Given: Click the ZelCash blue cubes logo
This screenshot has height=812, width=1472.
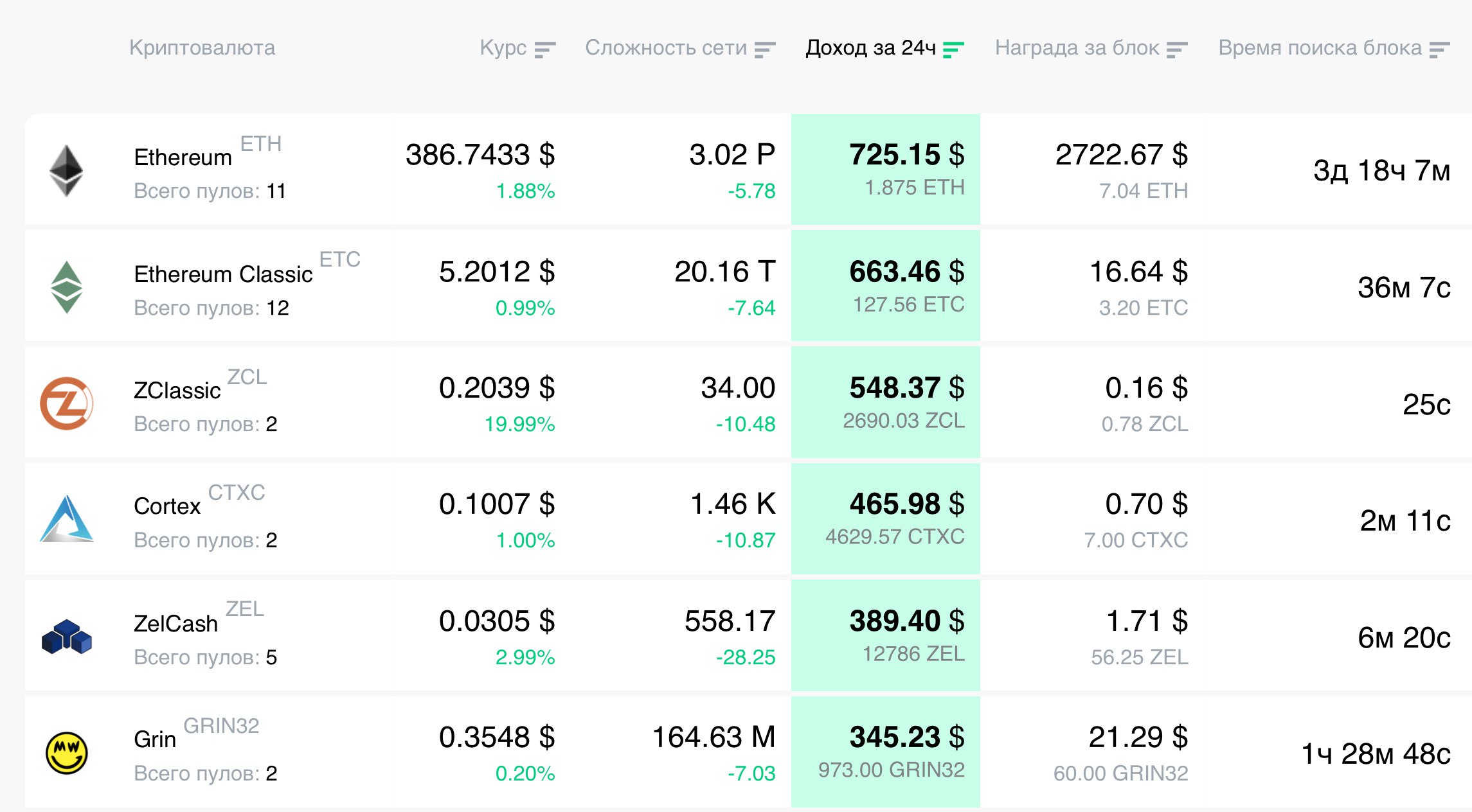Looking at the screenshot, I should pyautogui.click(x=67, y=637).
